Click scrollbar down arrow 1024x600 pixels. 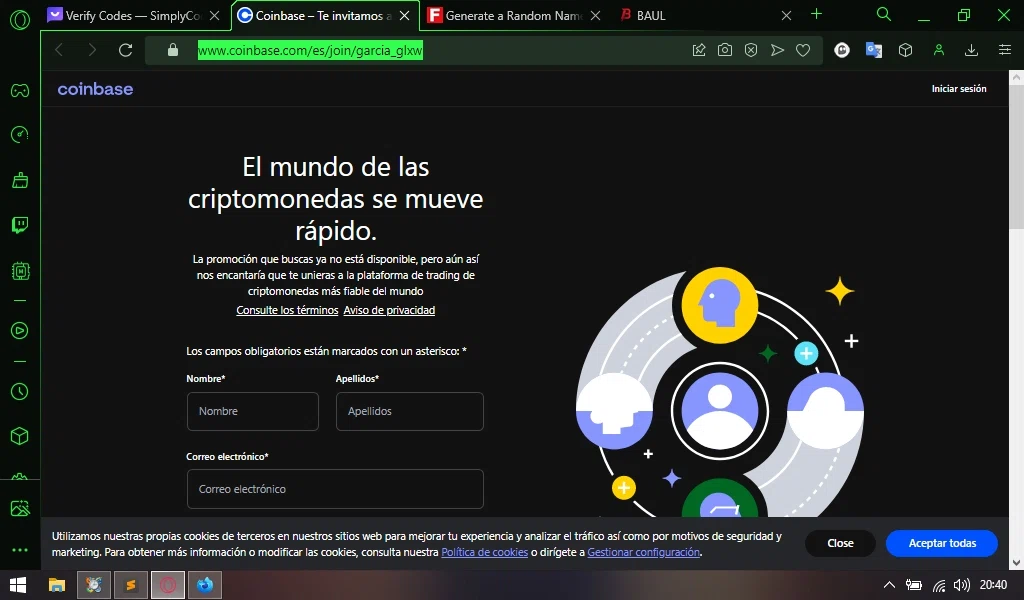pos(1016,563)
